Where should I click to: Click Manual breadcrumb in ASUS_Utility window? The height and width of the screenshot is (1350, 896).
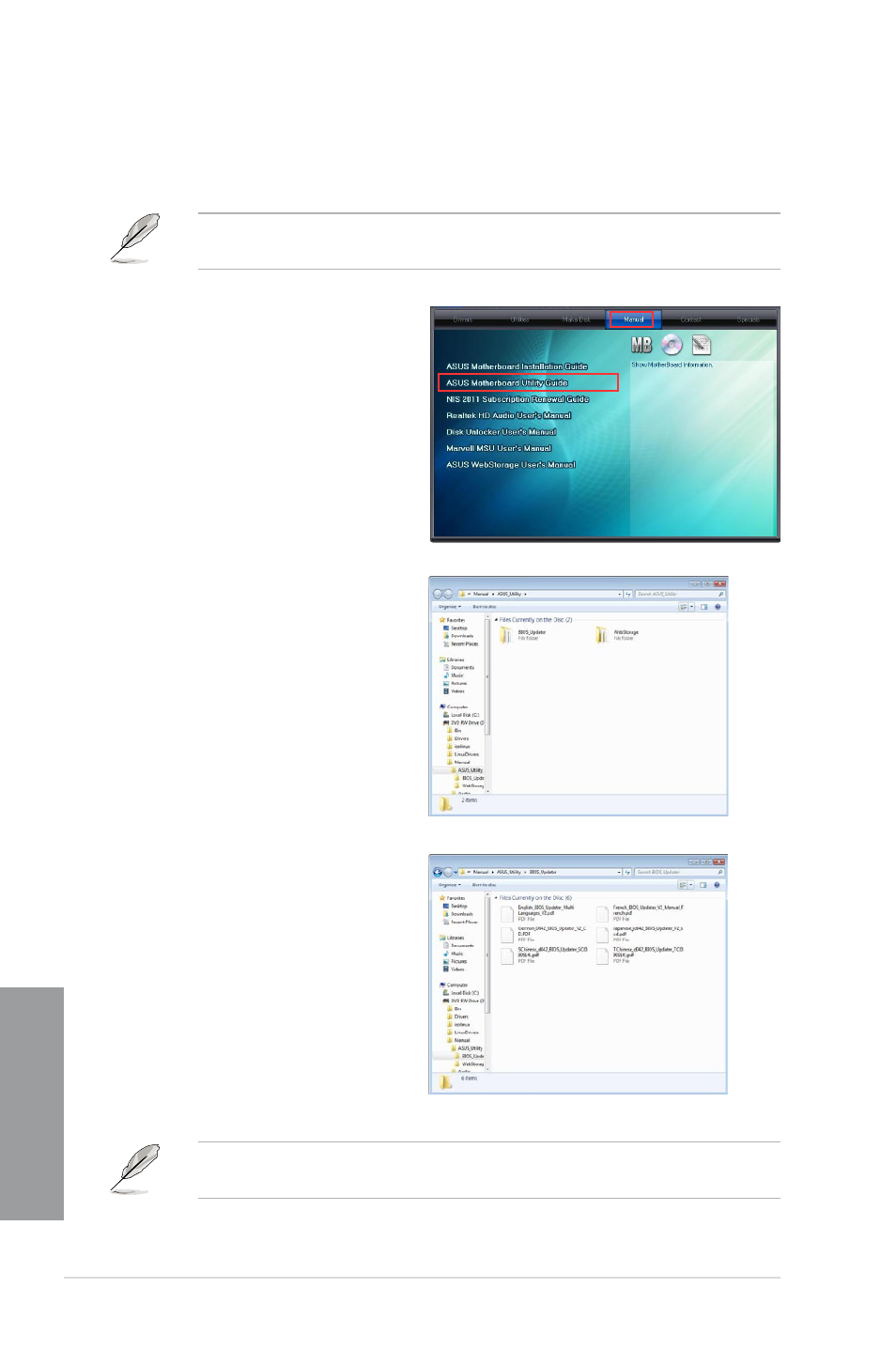coord(480,594)
